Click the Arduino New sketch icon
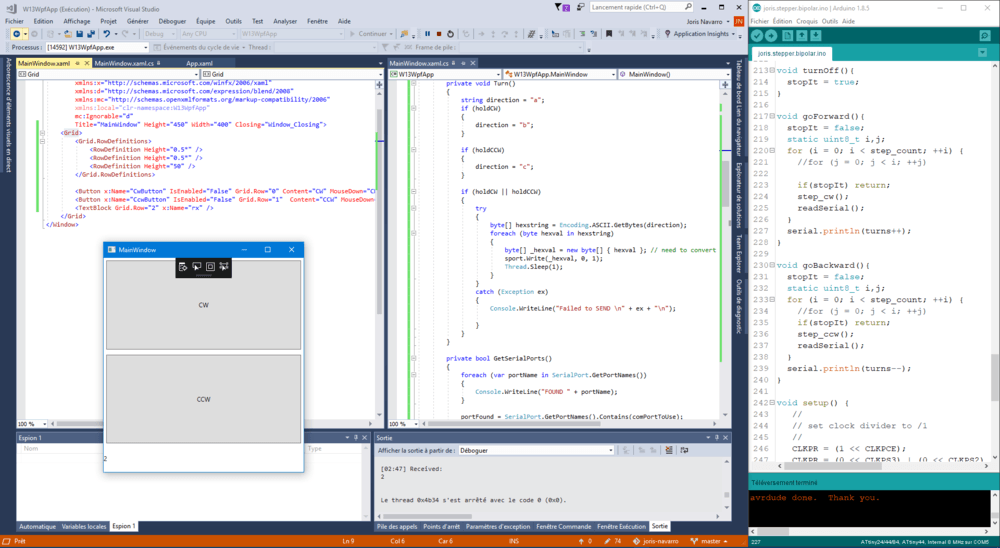 787,36
